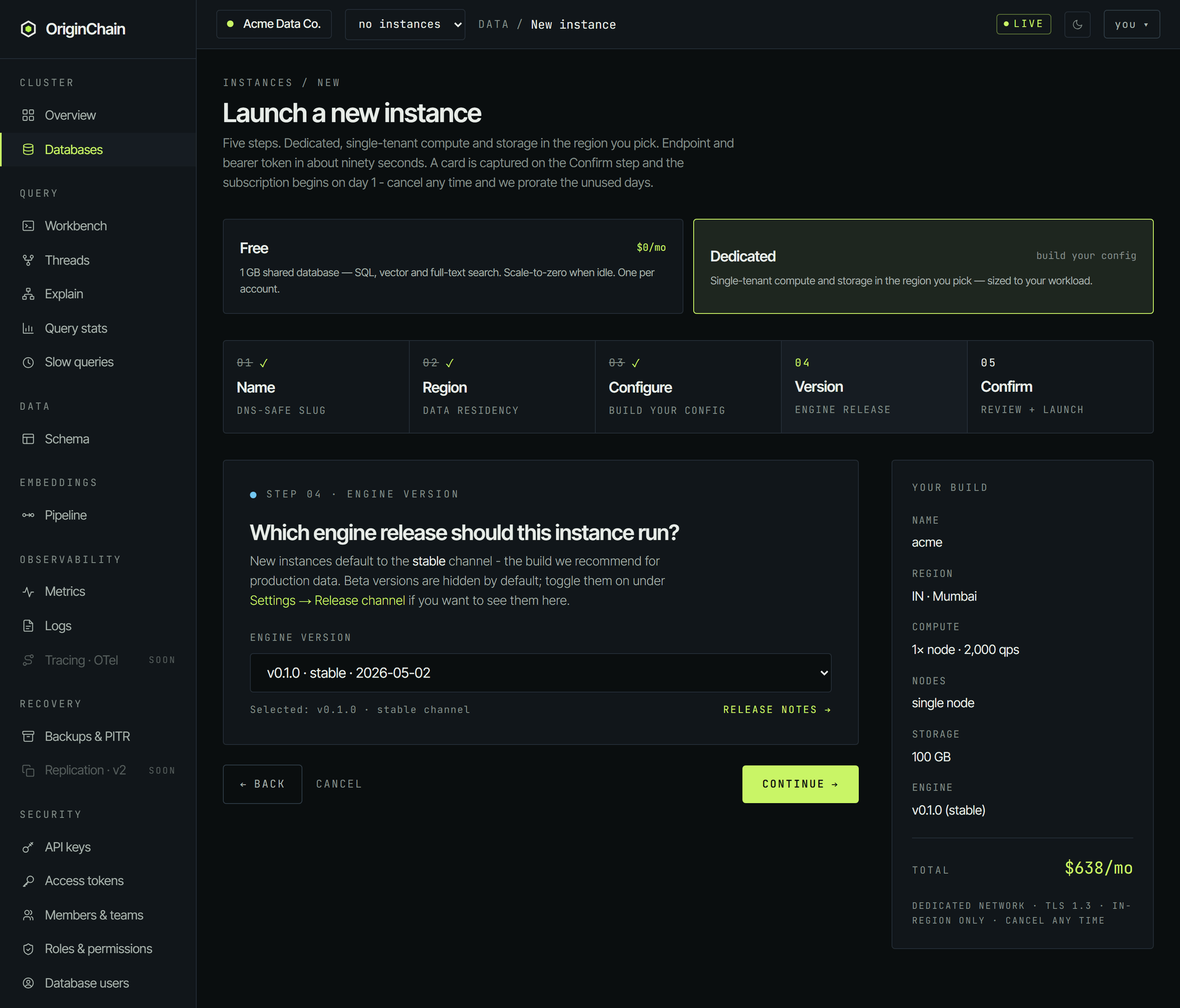Click the Logs document icon
Image resolution: width=1180 pixels, height=1008 pixels.
coord(28,626)
